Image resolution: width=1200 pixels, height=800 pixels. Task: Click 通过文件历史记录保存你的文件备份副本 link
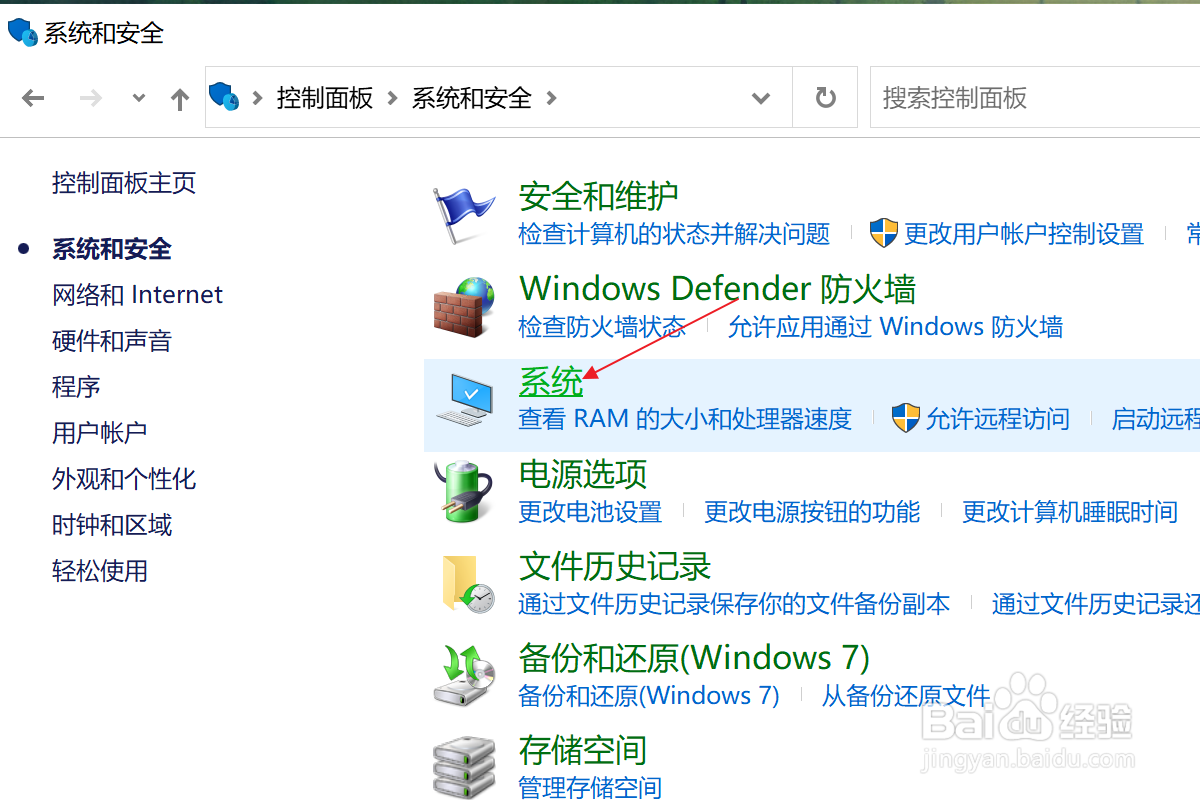[x=734, y=604]
